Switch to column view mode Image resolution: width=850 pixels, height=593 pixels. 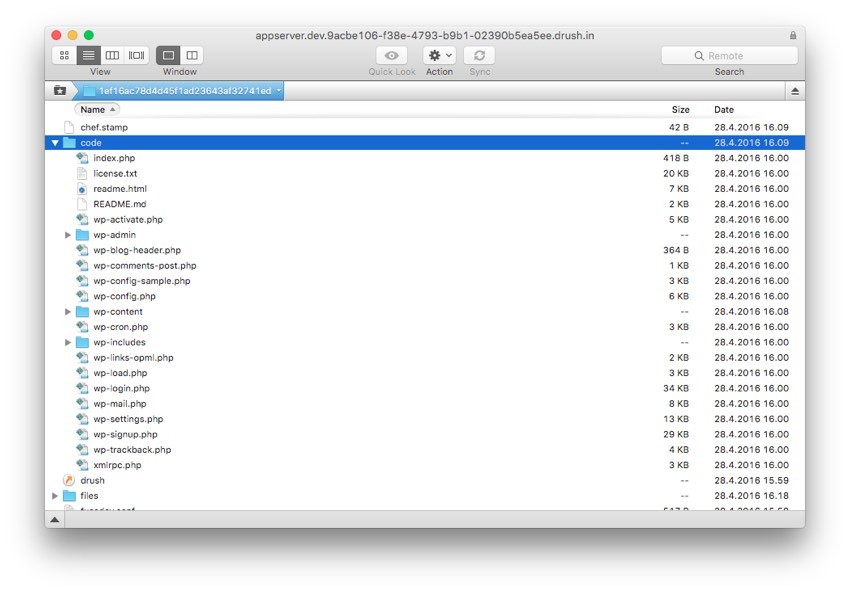[112, 55]
